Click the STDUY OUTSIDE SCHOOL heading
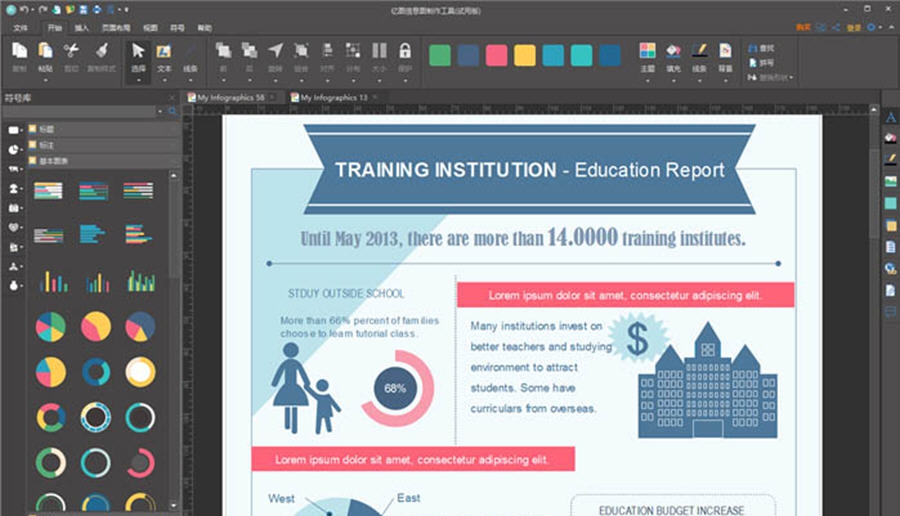The height and width of the screenshot is (516, 900). pos(346,294)
